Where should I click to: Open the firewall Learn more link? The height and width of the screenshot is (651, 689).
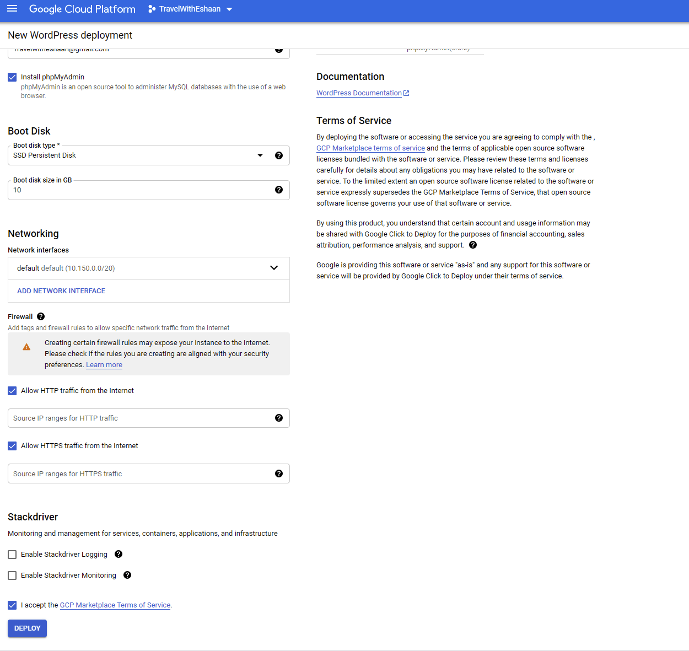pyautogui.click(x=104, y=365)
